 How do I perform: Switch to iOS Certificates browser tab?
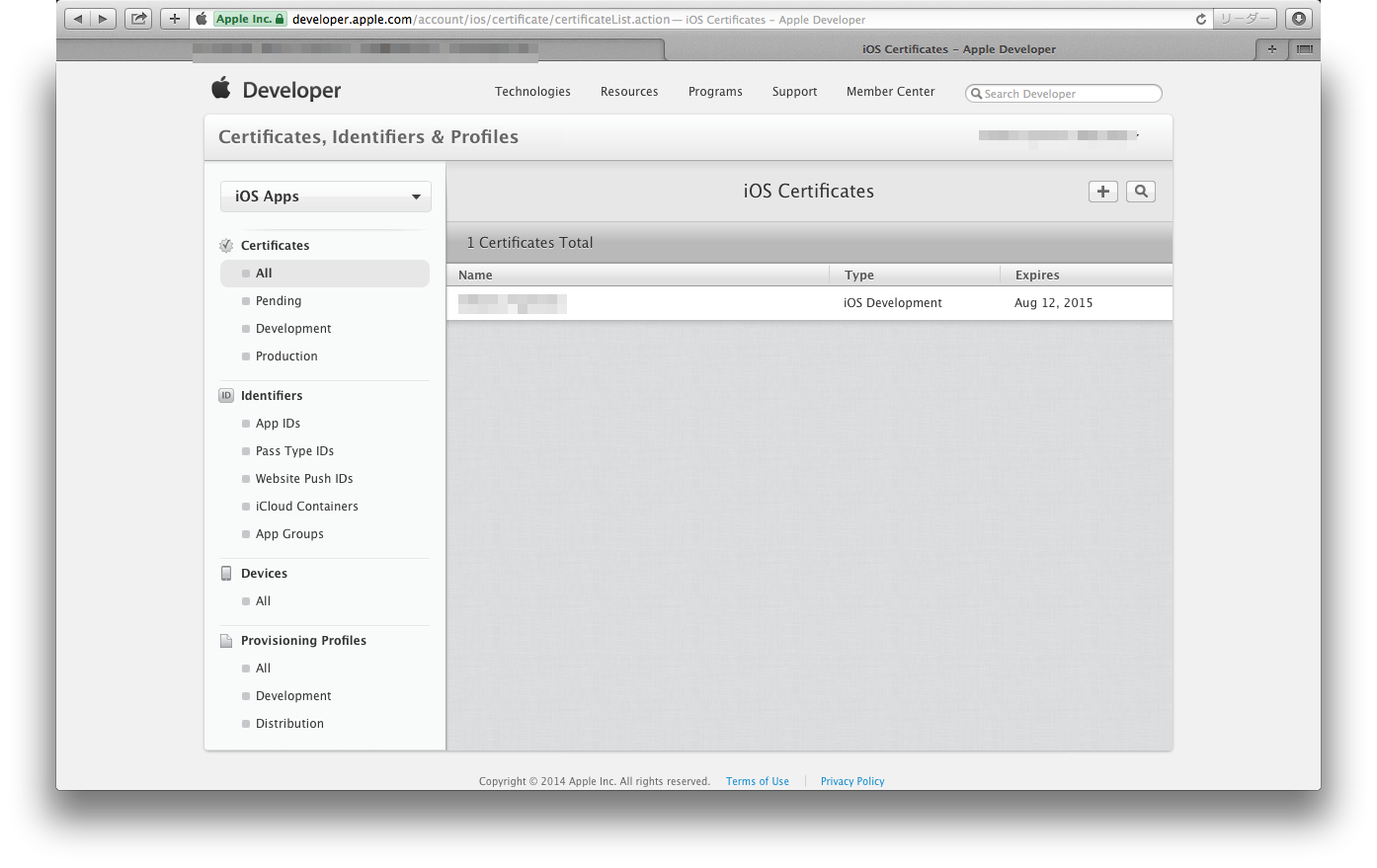click(x=959, y=49)
